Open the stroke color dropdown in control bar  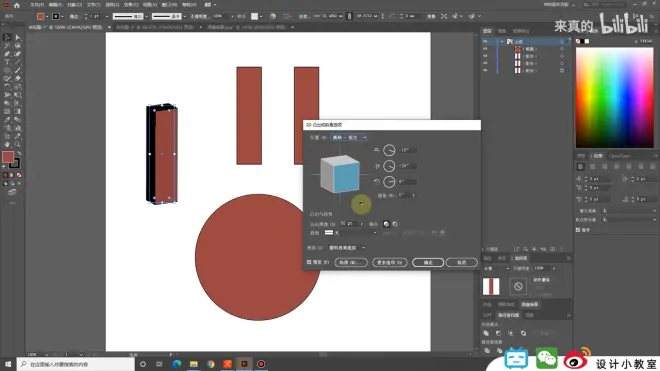tap(62, 16)
